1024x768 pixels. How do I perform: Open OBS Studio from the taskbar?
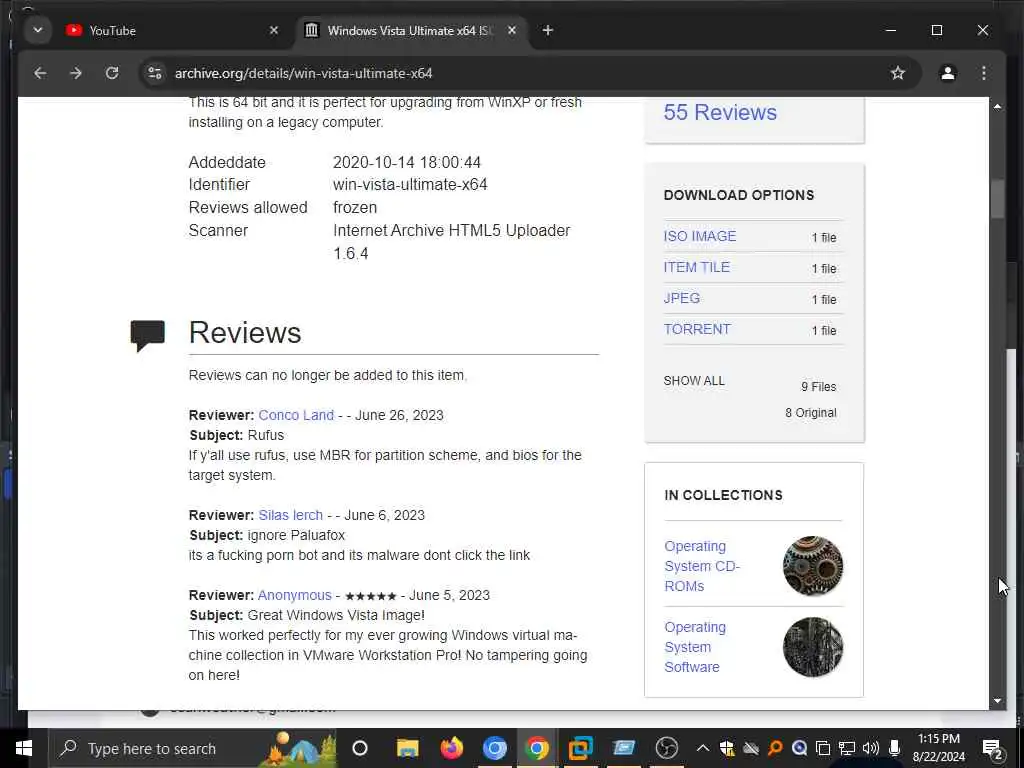[x=666, y=748]
